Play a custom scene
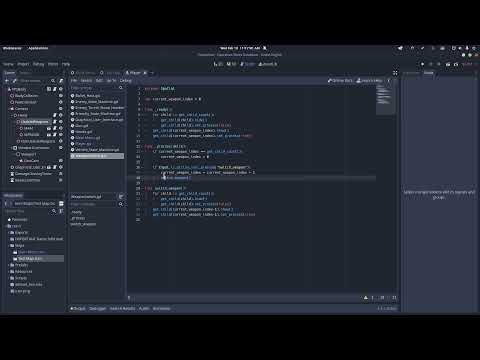 [x=456, y=64]
